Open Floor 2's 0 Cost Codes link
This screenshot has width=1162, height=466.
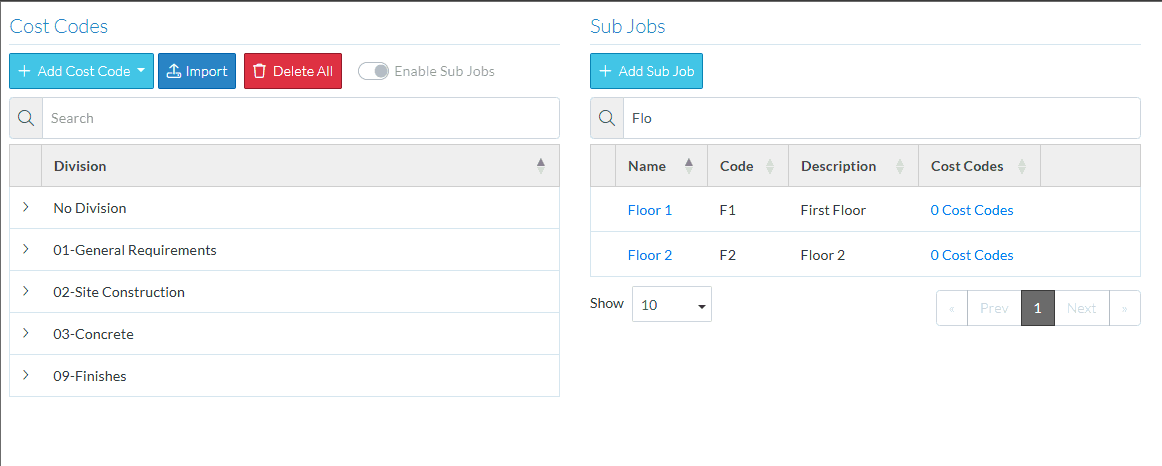972,255
